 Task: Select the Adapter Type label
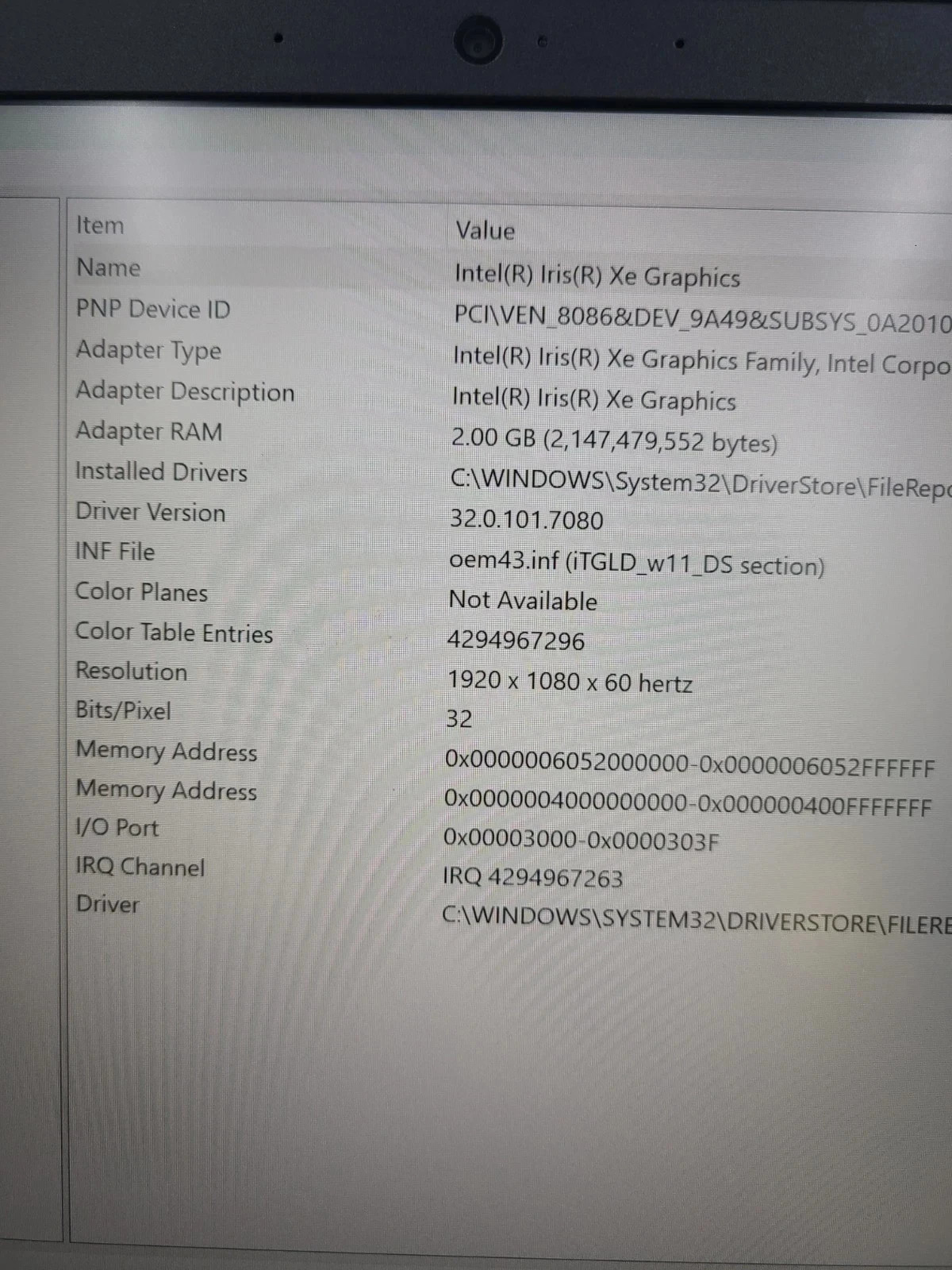pyautogui.click(x=148, y=350)
